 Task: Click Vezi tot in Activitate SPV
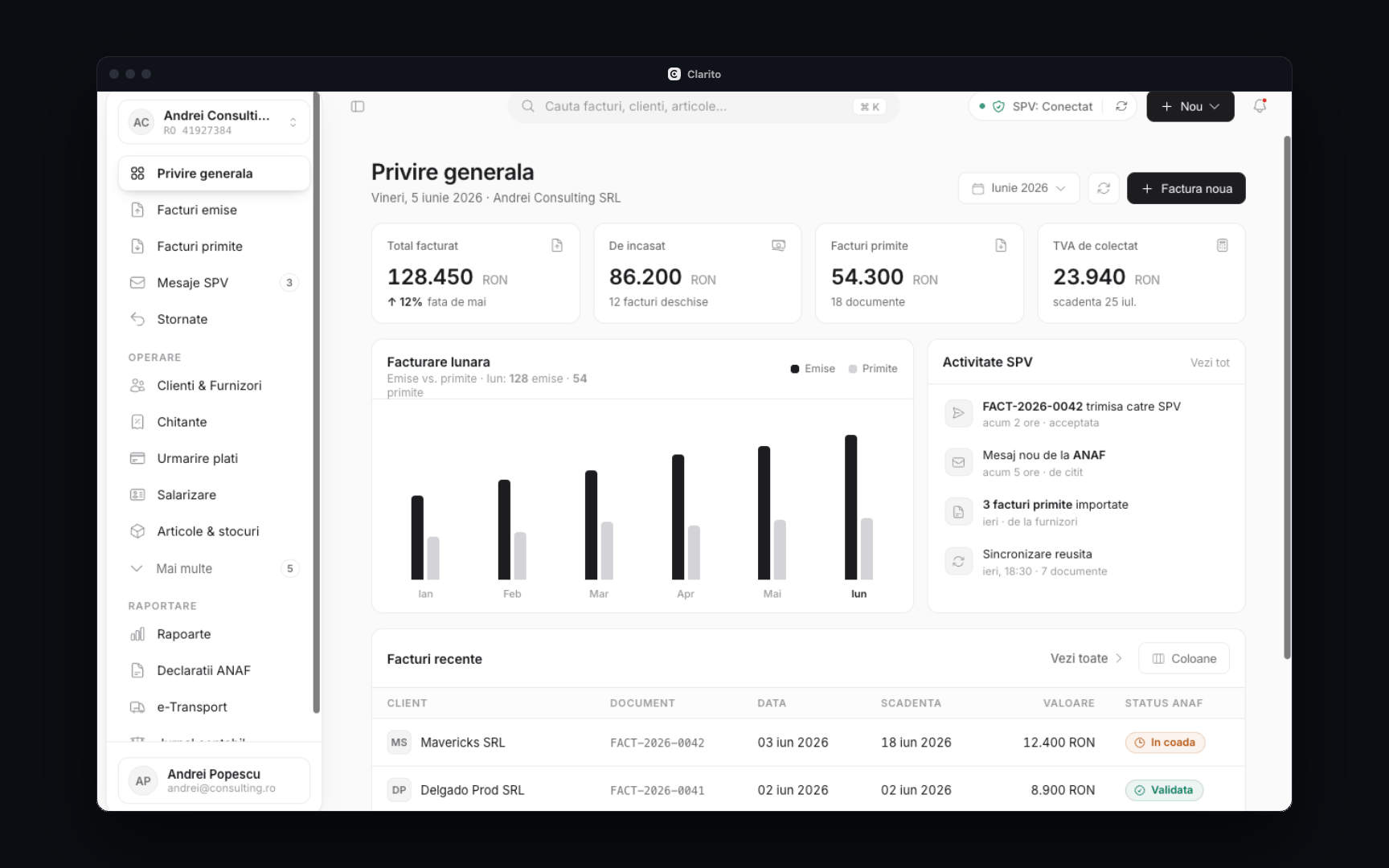tap(1210, 362)
